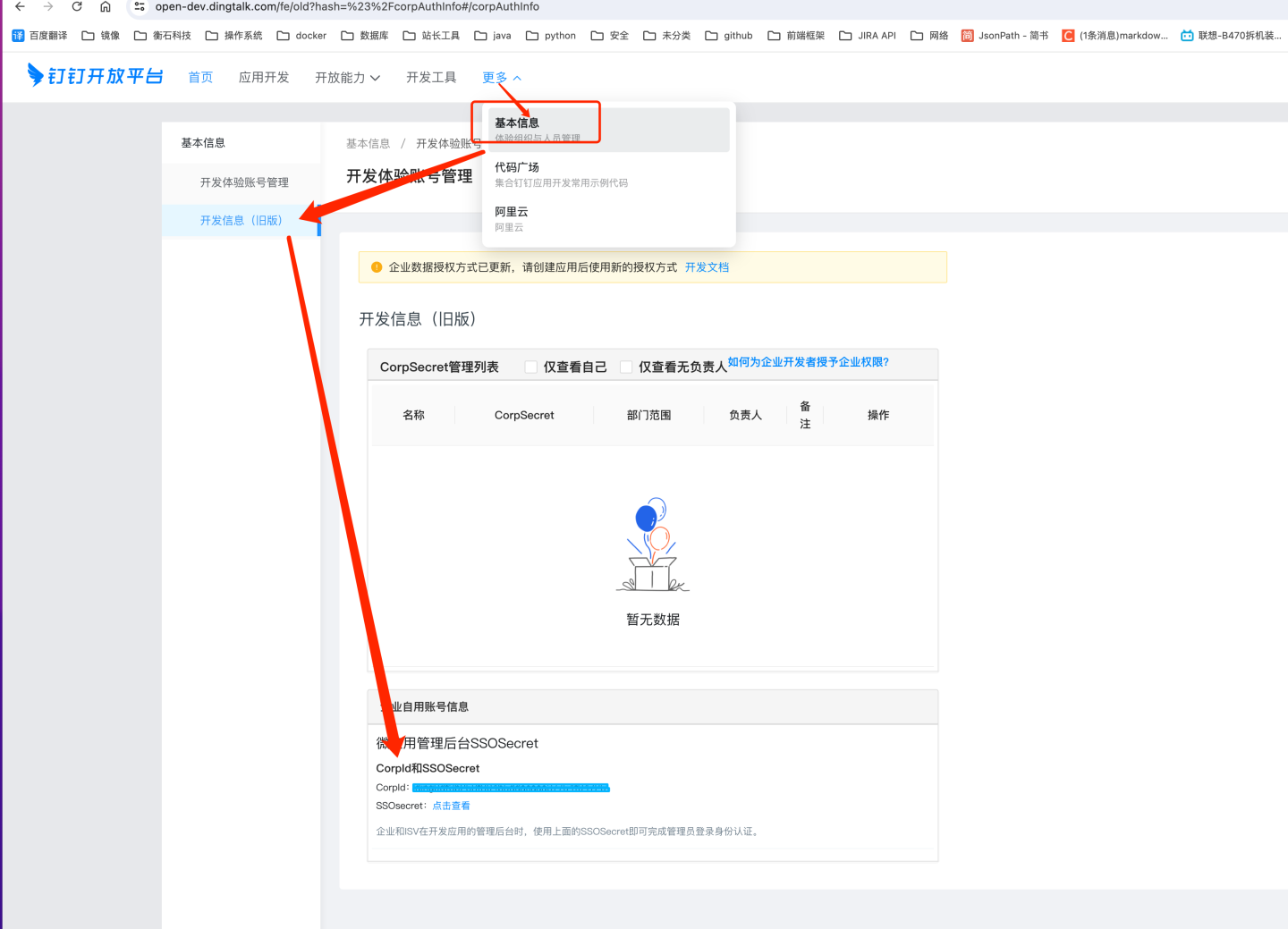Click the 名称 column header
The image size is (1288, 929).
tap(413, 415)
